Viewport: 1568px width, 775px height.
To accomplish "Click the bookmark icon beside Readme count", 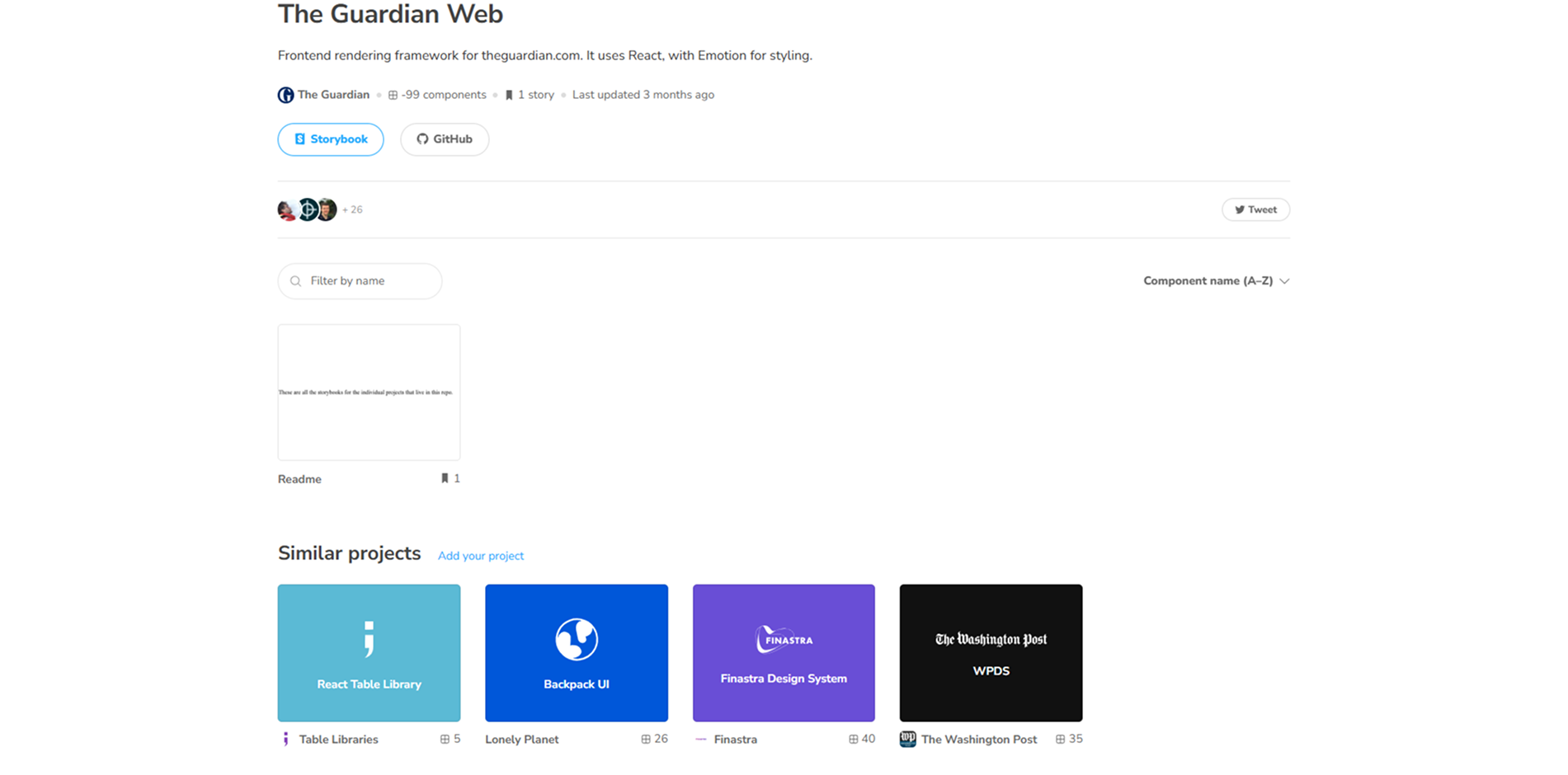I will coord(445,478).
